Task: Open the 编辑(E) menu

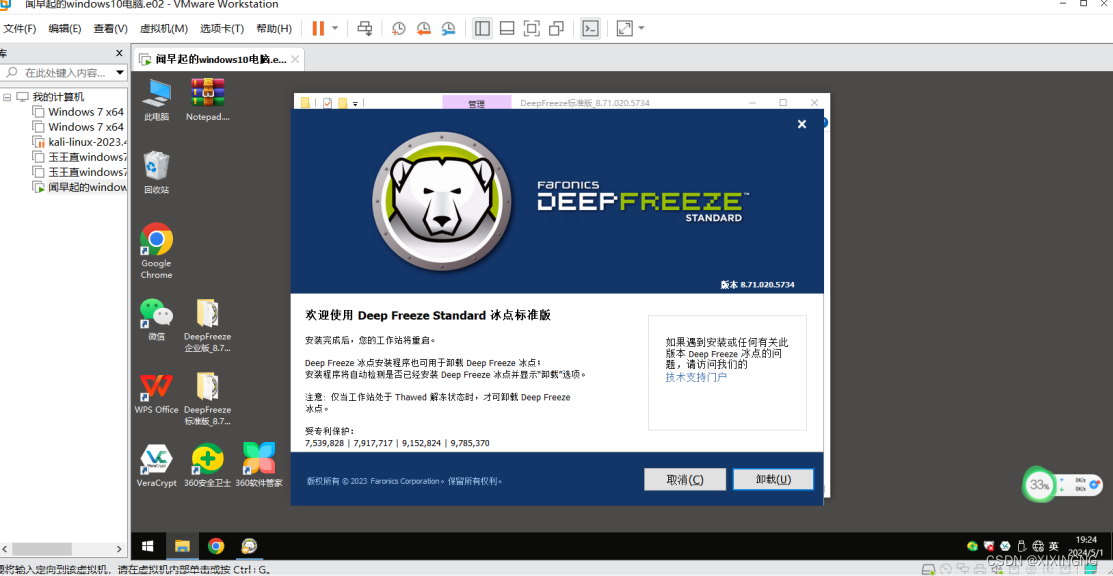Action: click(x=65, y=28)
